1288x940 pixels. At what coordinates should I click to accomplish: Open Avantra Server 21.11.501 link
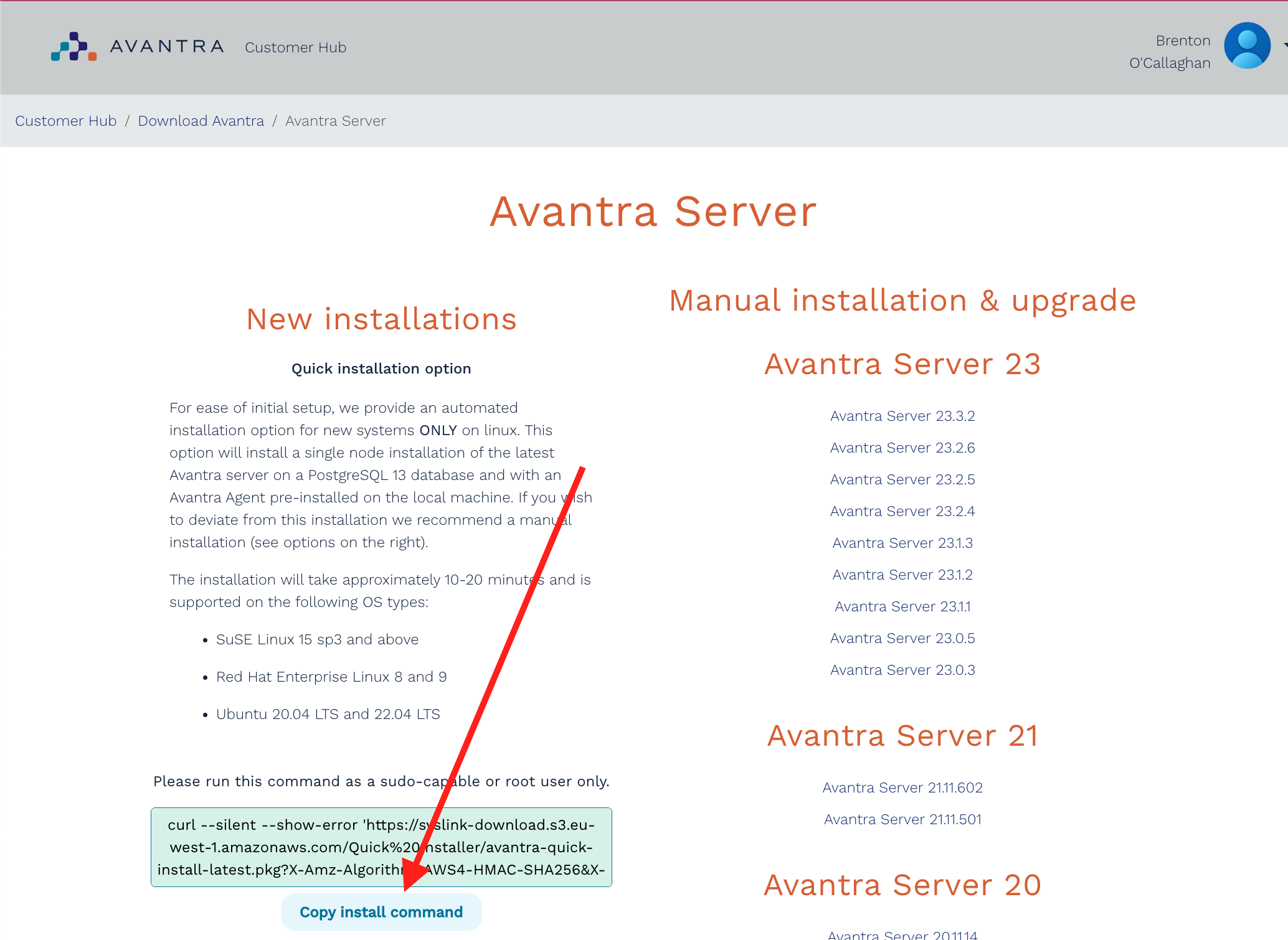[x=902, y=819]
